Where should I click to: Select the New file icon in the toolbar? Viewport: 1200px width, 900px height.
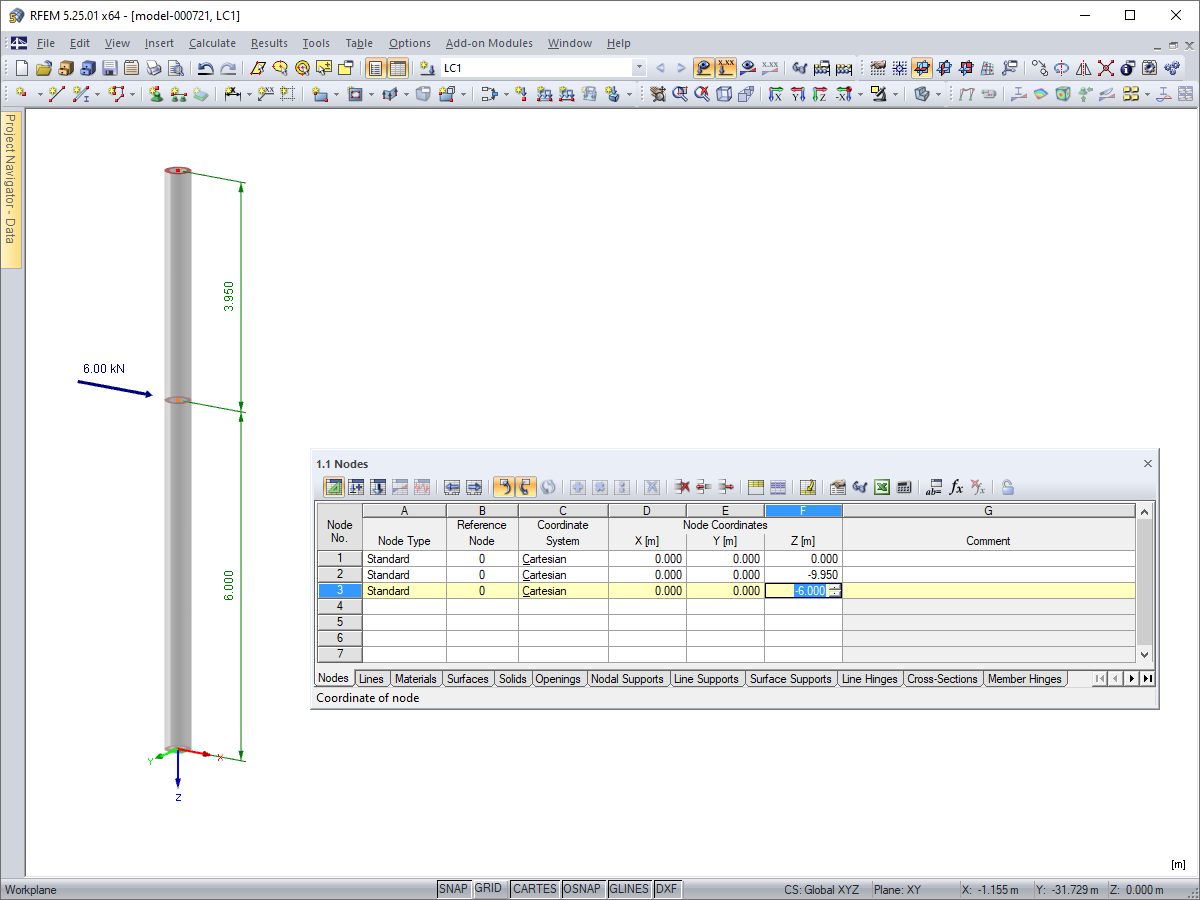point(20,68)
